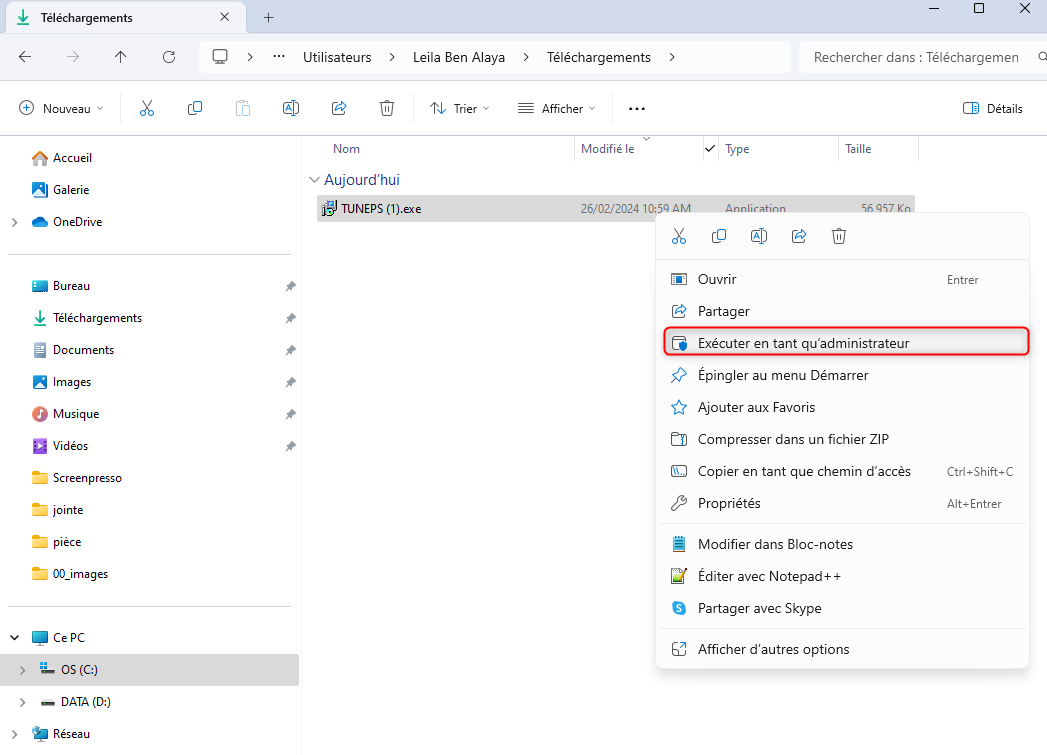Viewport: 1047px width, 755px height.
Task: Click the Delete trash icon in the toolbar
Action: pos(387,108)
